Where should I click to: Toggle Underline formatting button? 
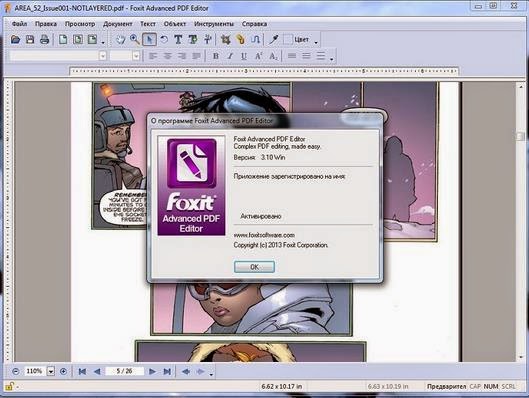[244, 56]
